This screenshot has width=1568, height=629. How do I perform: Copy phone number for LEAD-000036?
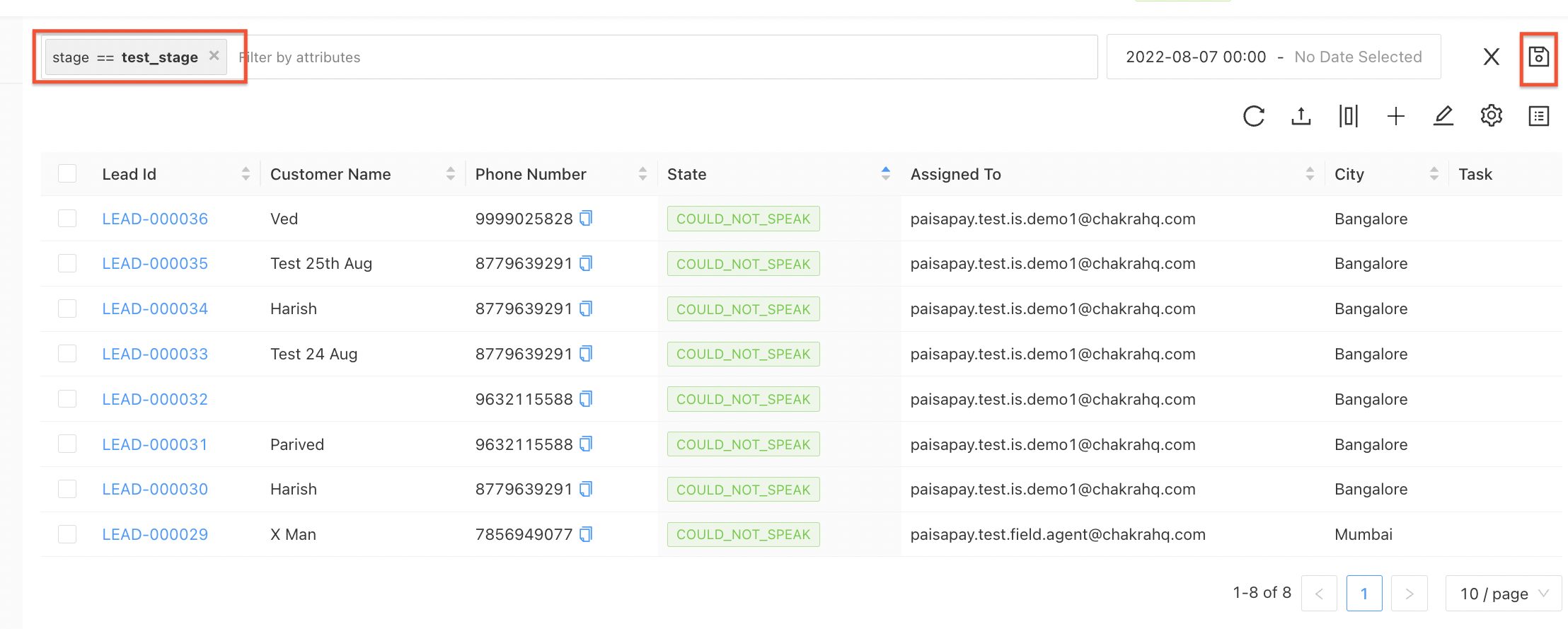[586, 219]
